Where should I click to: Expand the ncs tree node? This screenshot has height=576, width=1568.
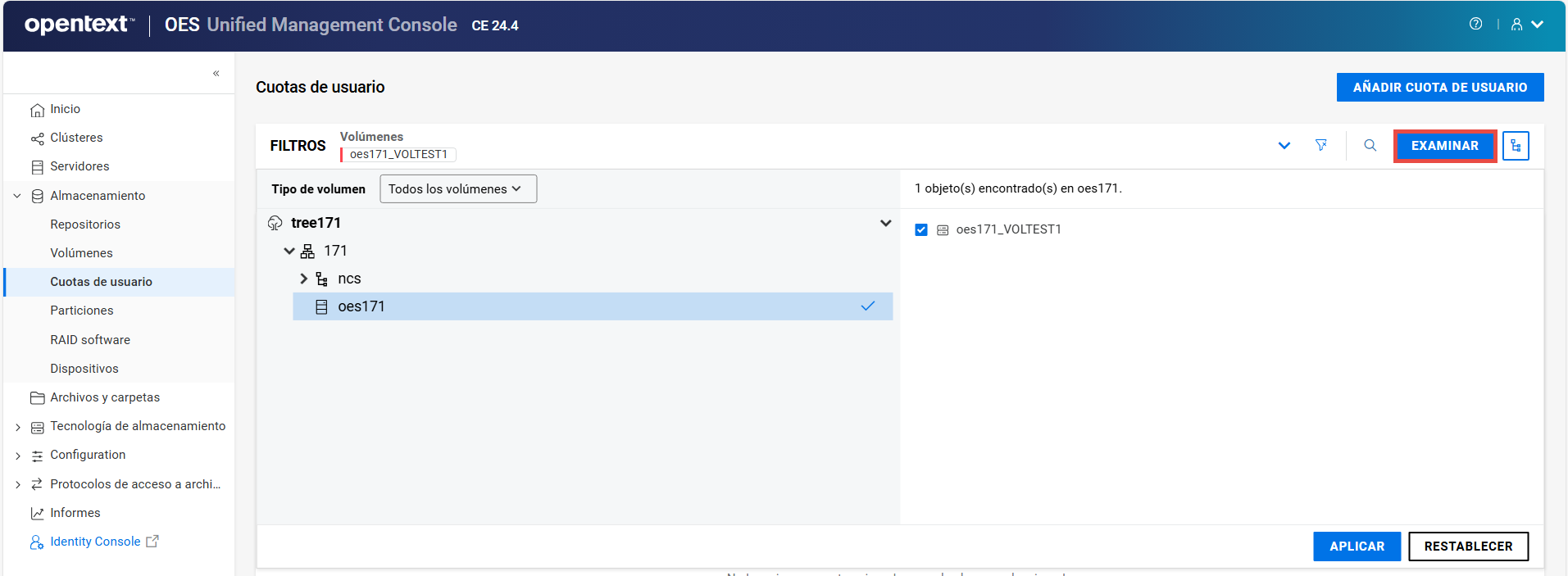(x=303, y=279)
